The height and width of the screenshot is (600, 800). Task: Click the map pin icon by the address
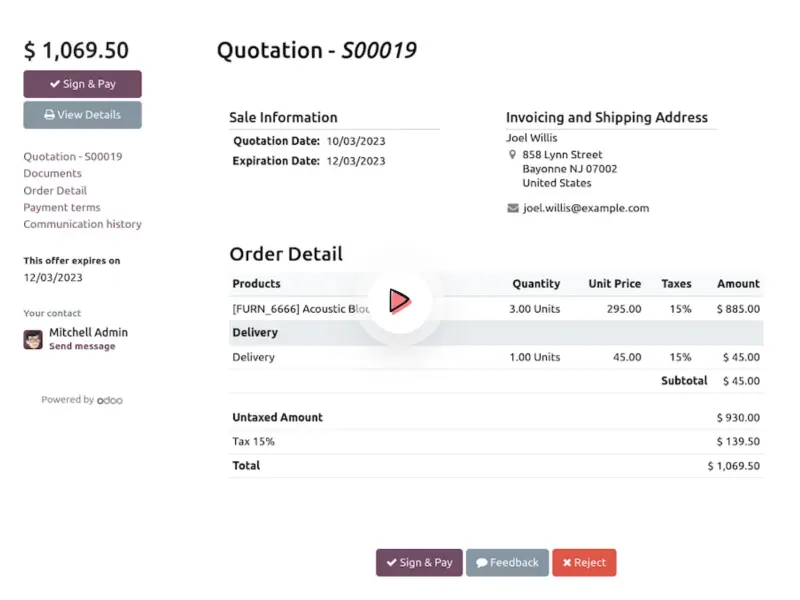click(513, 155)
